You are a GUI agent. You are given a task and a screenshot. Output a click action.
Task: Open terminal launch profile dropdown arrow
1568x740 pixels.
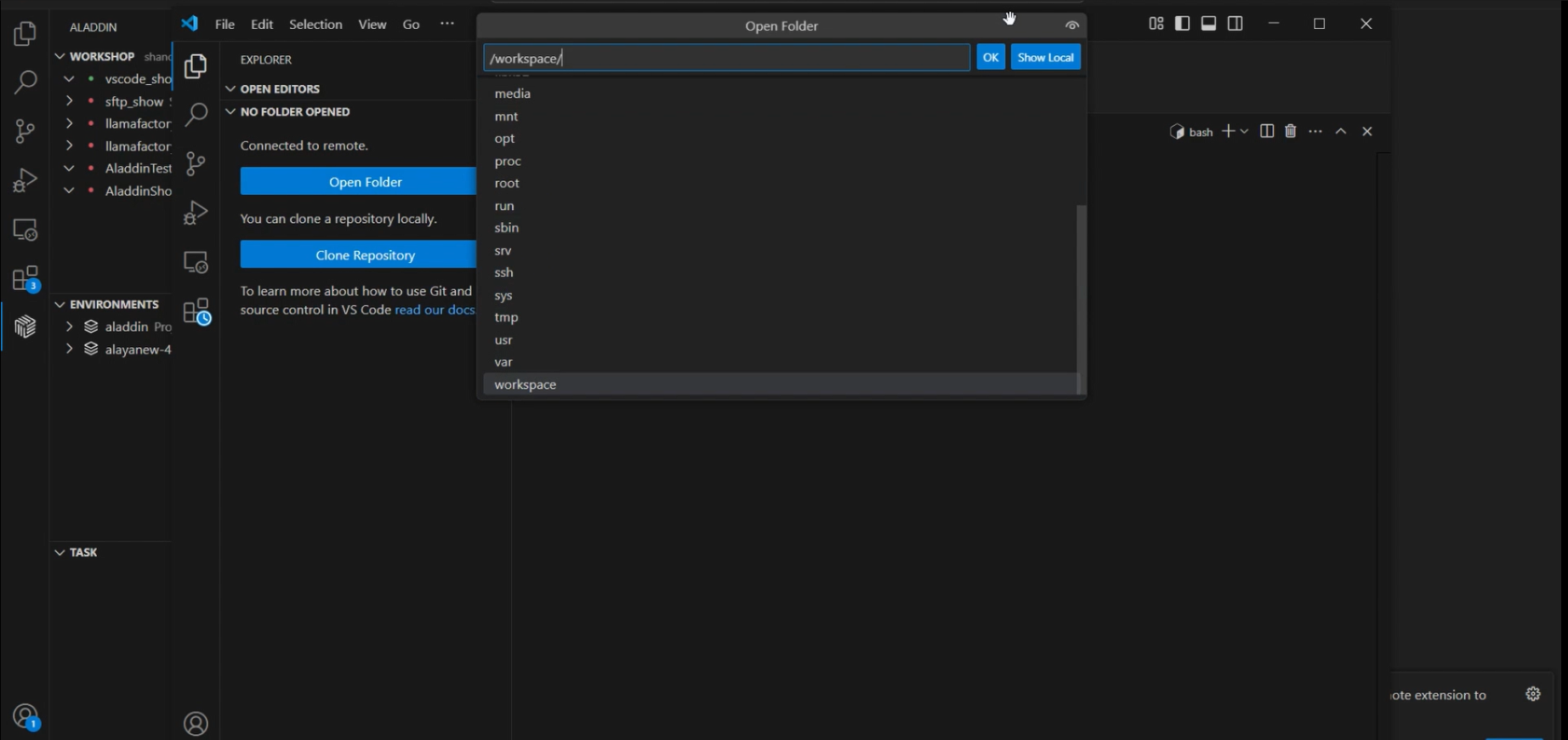pyautogui.click(x=1245, y=132)
